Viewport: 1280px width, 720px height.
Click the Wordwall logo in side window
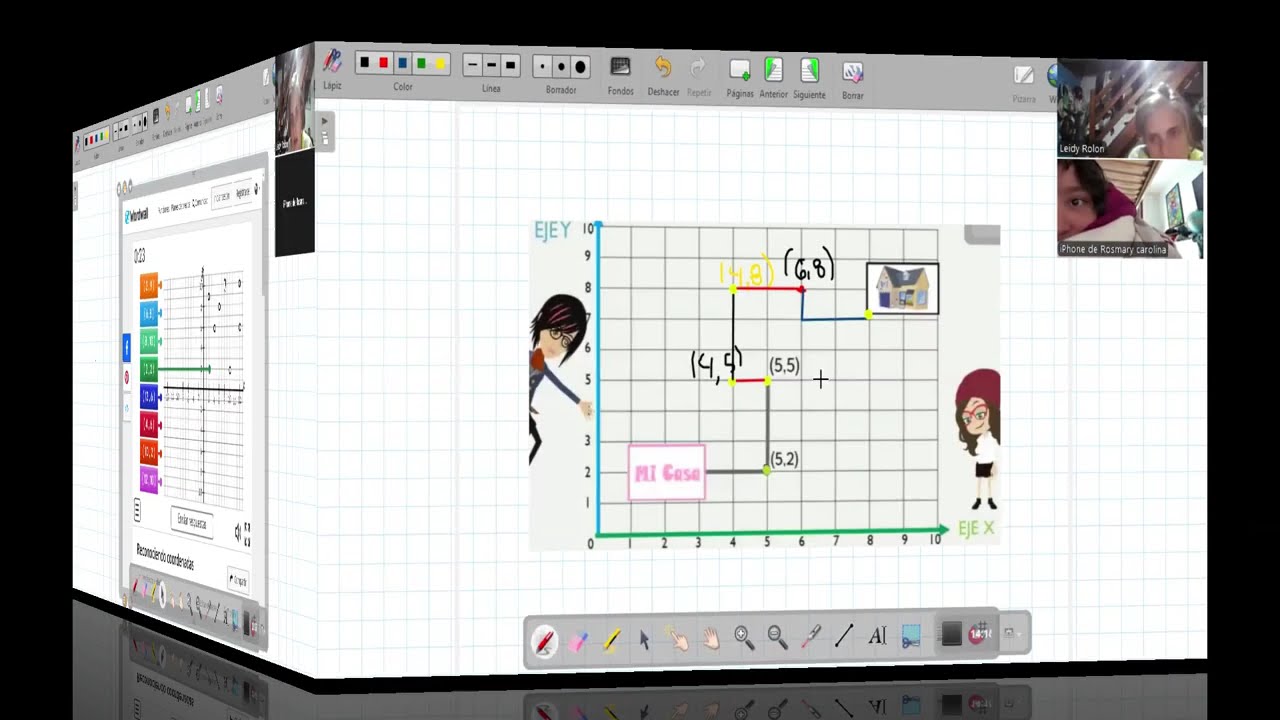[x=137, y=215]
